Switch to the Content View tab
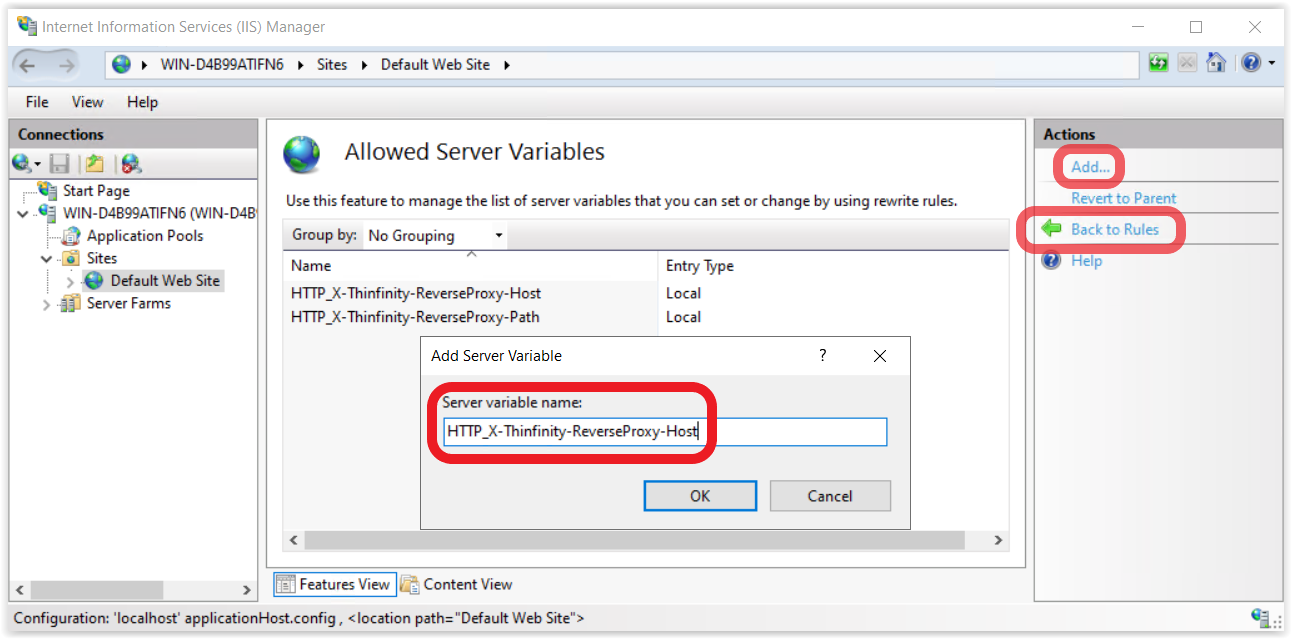1292x639 pixels. tap(457, 584)
